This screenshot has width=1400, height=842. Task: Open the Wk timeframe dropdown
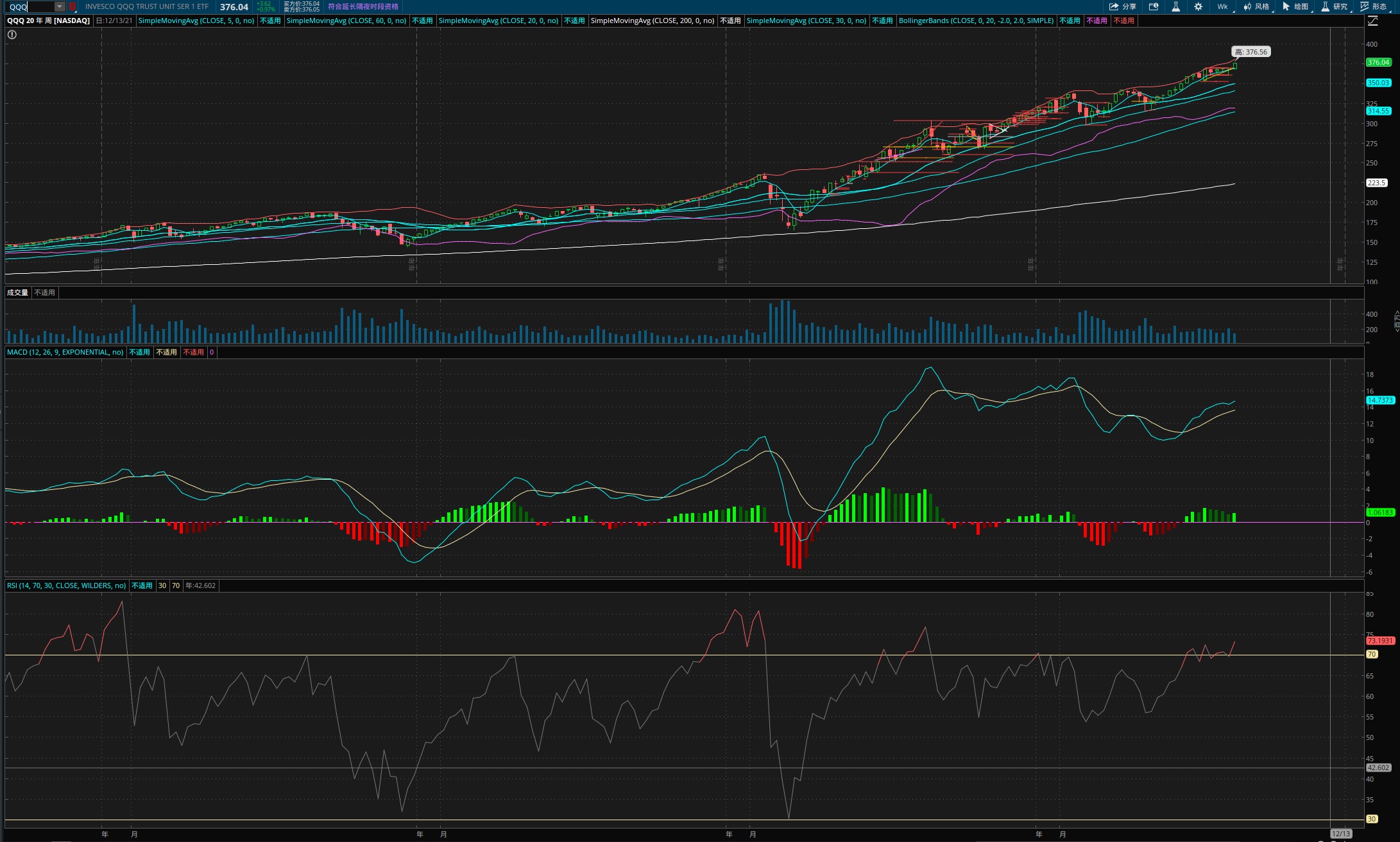point(1222,6)
